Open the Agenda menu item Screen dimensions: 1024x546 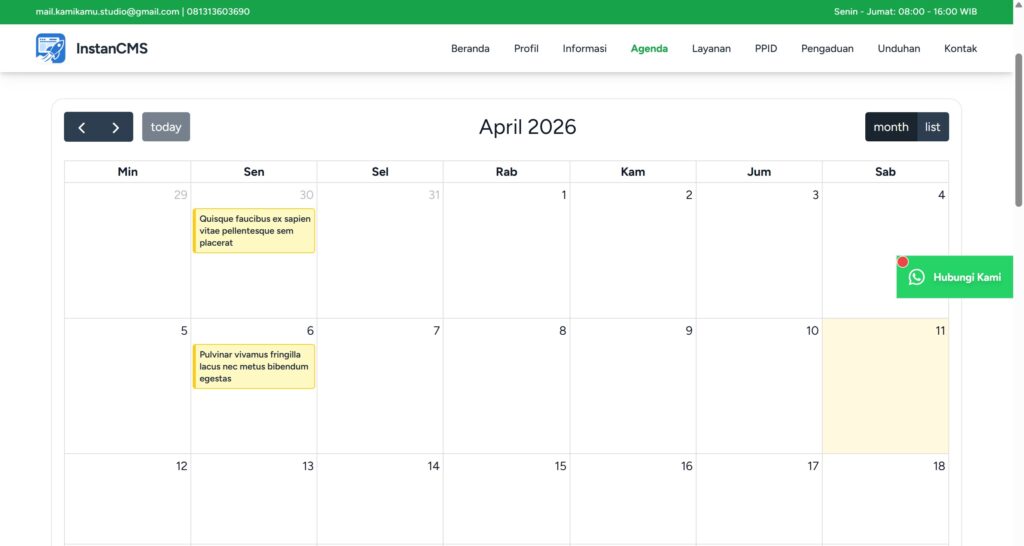[649, 48]
